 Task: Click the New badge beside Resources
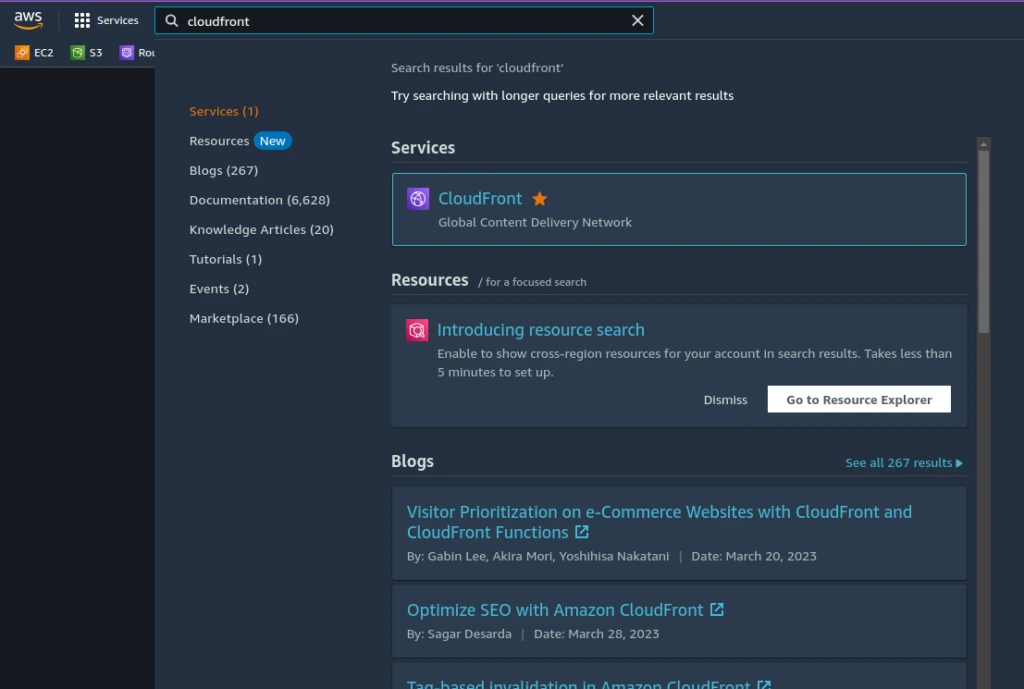click(272, 141)
